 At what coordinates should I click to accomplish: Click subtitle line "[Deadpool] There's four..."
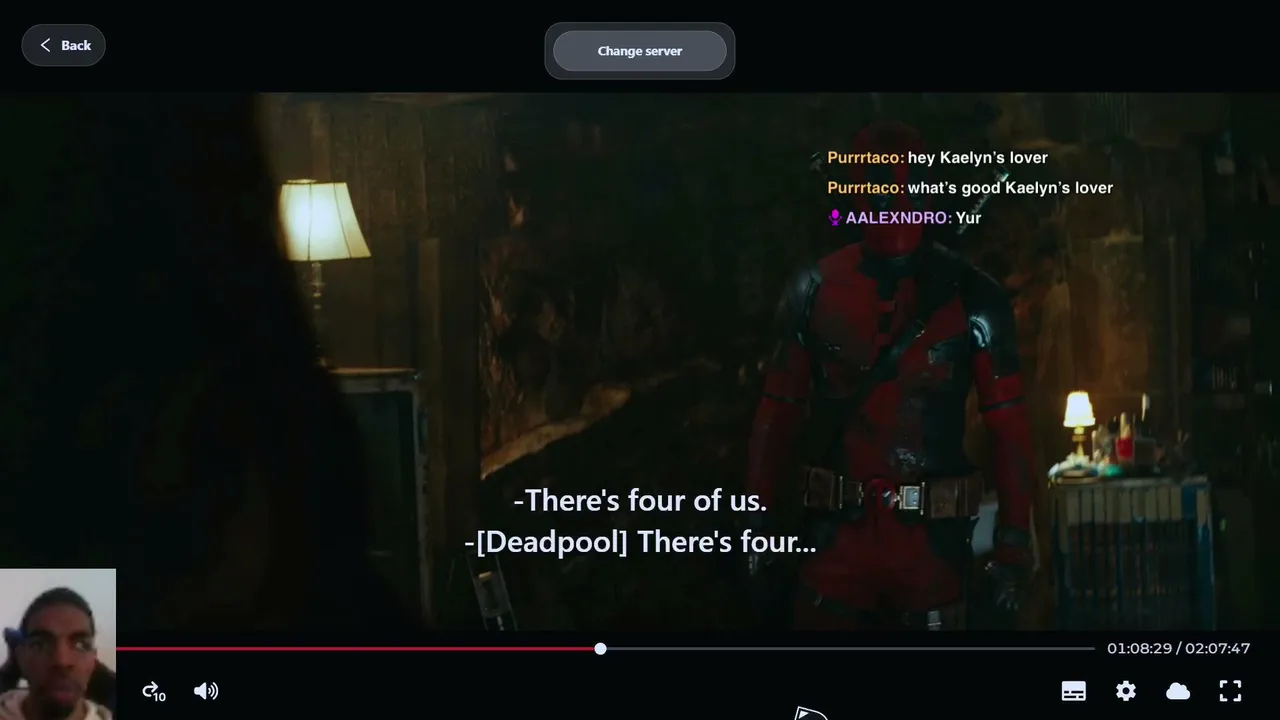[640, 542]
